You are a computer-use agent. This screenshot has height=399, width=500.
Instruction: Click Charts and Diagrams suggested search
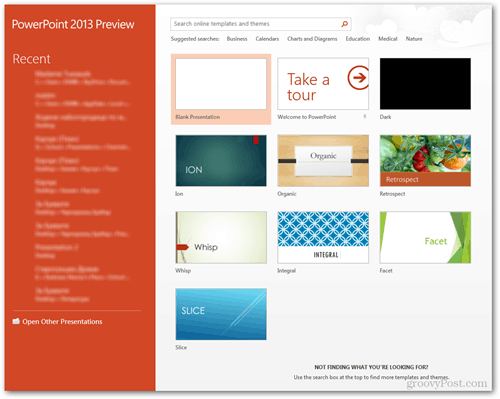coord(312,39)
